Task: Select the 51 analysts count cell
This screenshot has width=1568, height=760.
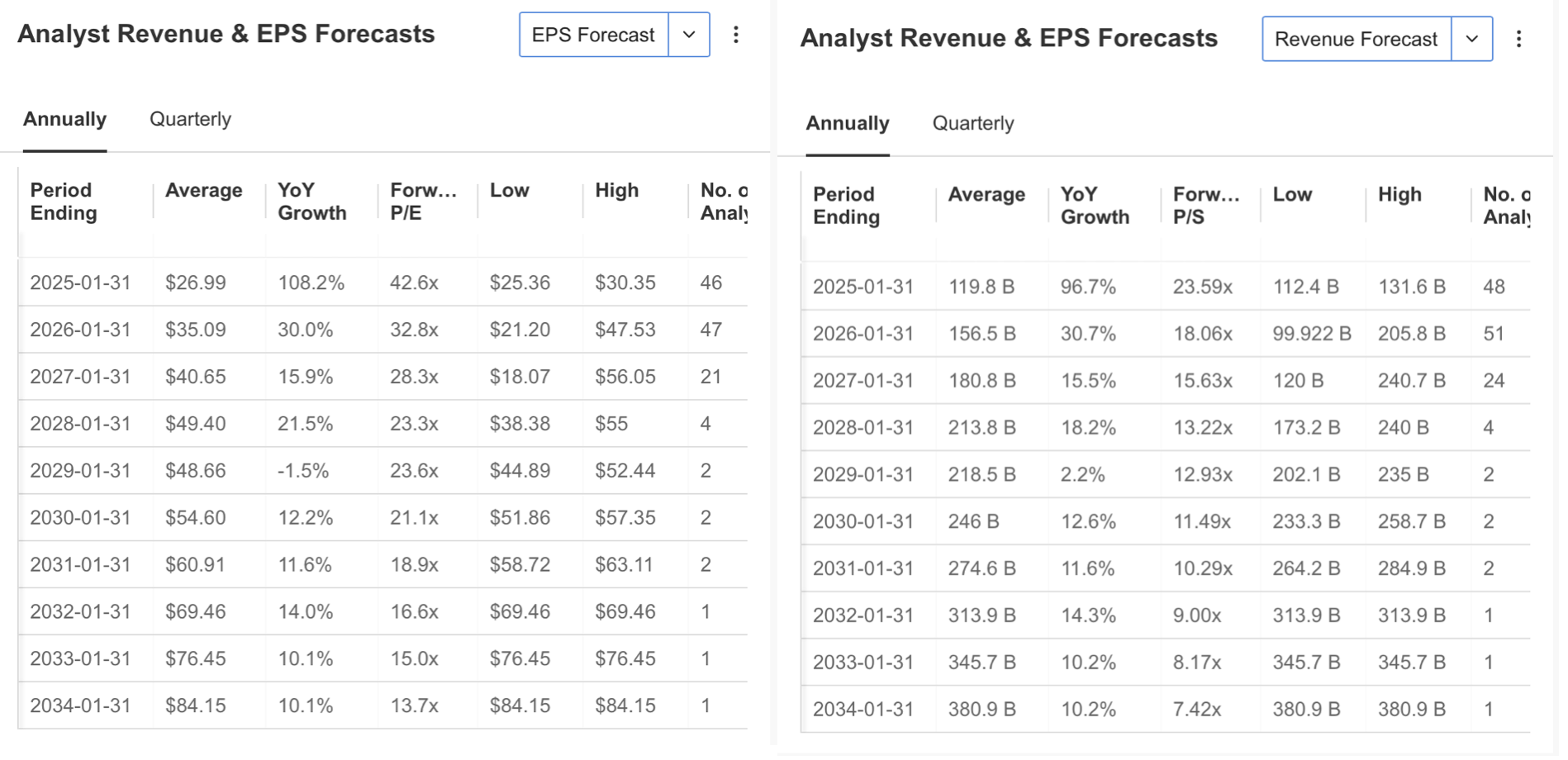Action: click(x=1494, y=334)
